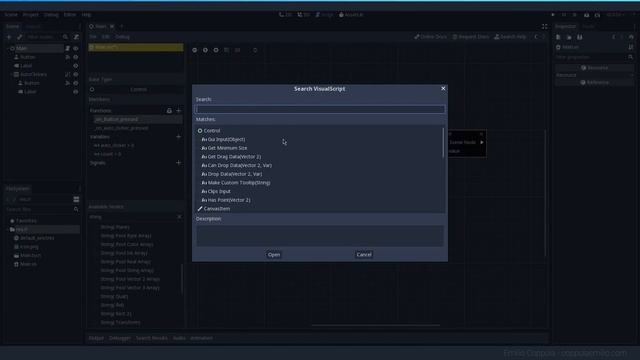
Task: Click the Search field in Search VisualScript dialog
Action: (x=320, y=109)
